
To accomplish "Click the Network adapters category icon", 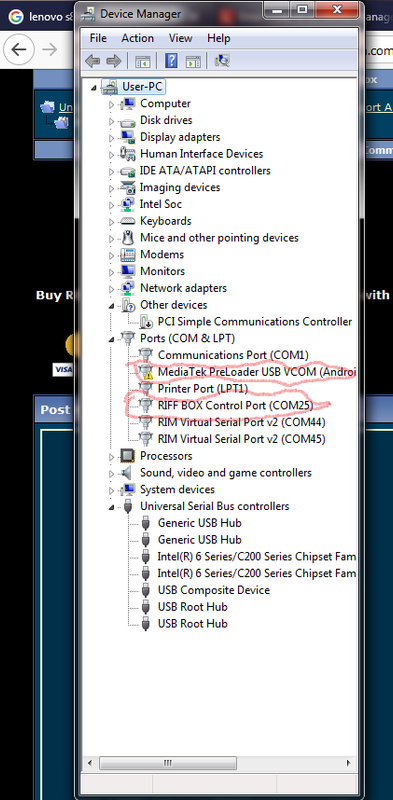I will coord(127,288).
